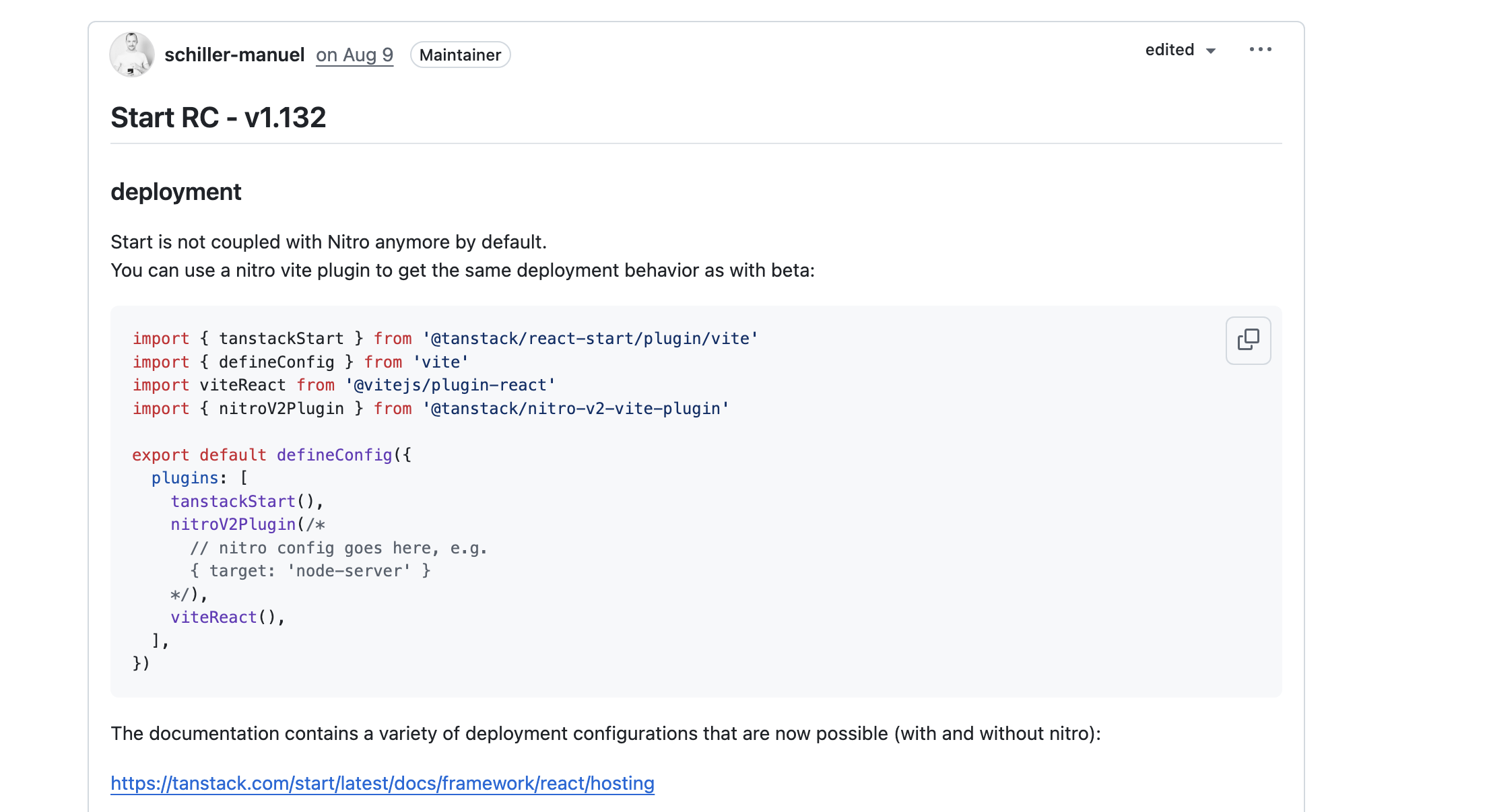Click the 'Start is not coupled with Nitro' sentence
Screen dimensions: 1491x812
[328, 242]
